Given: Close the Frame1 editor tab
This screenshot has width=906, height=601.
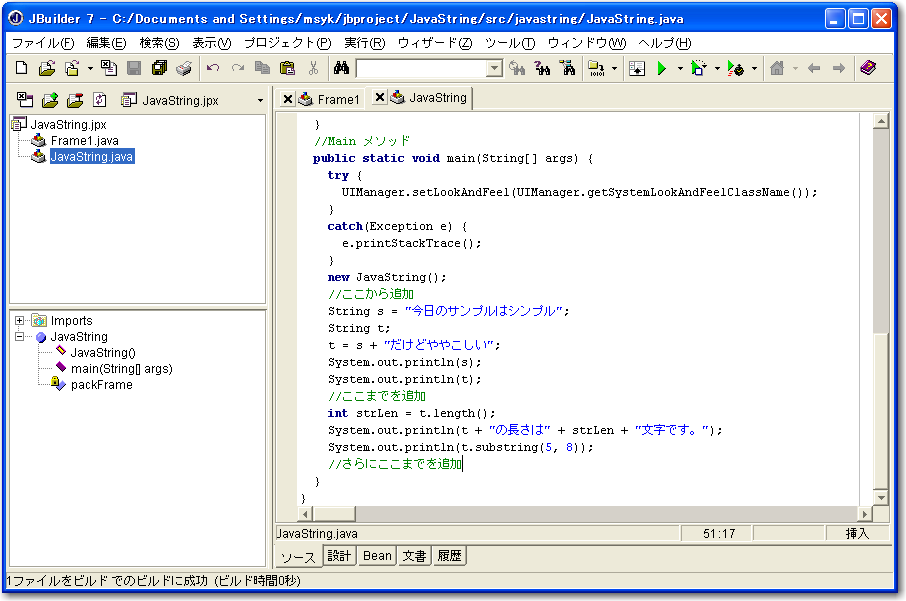Looking at the screenshot, I should (288, 99).
